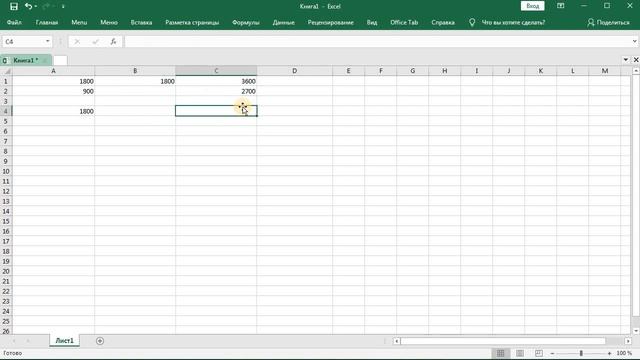
Task: Save the workbook with the floppy disk icon
Action: (x=13, y=6)
